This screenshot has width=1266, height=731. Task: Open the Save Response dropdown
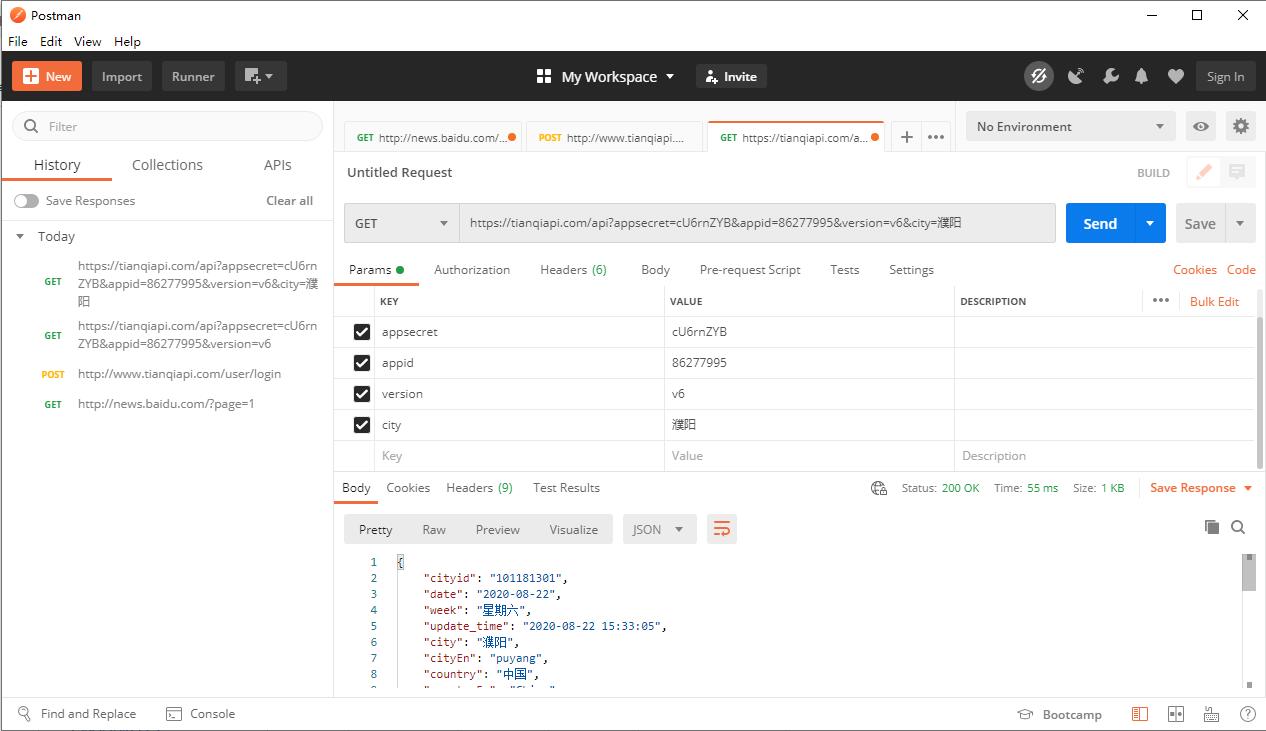click(x=1201, y=488)
